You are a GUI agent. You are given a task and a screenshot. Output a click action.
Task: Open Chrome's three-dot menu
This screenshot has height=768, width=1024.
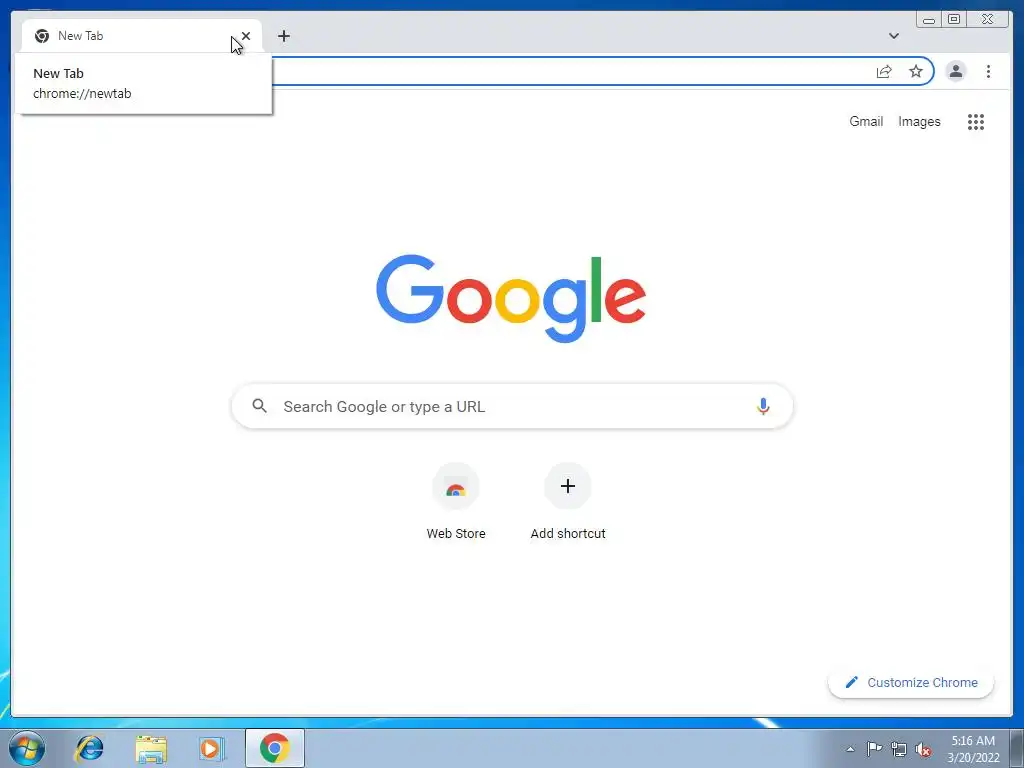[988, 71]
